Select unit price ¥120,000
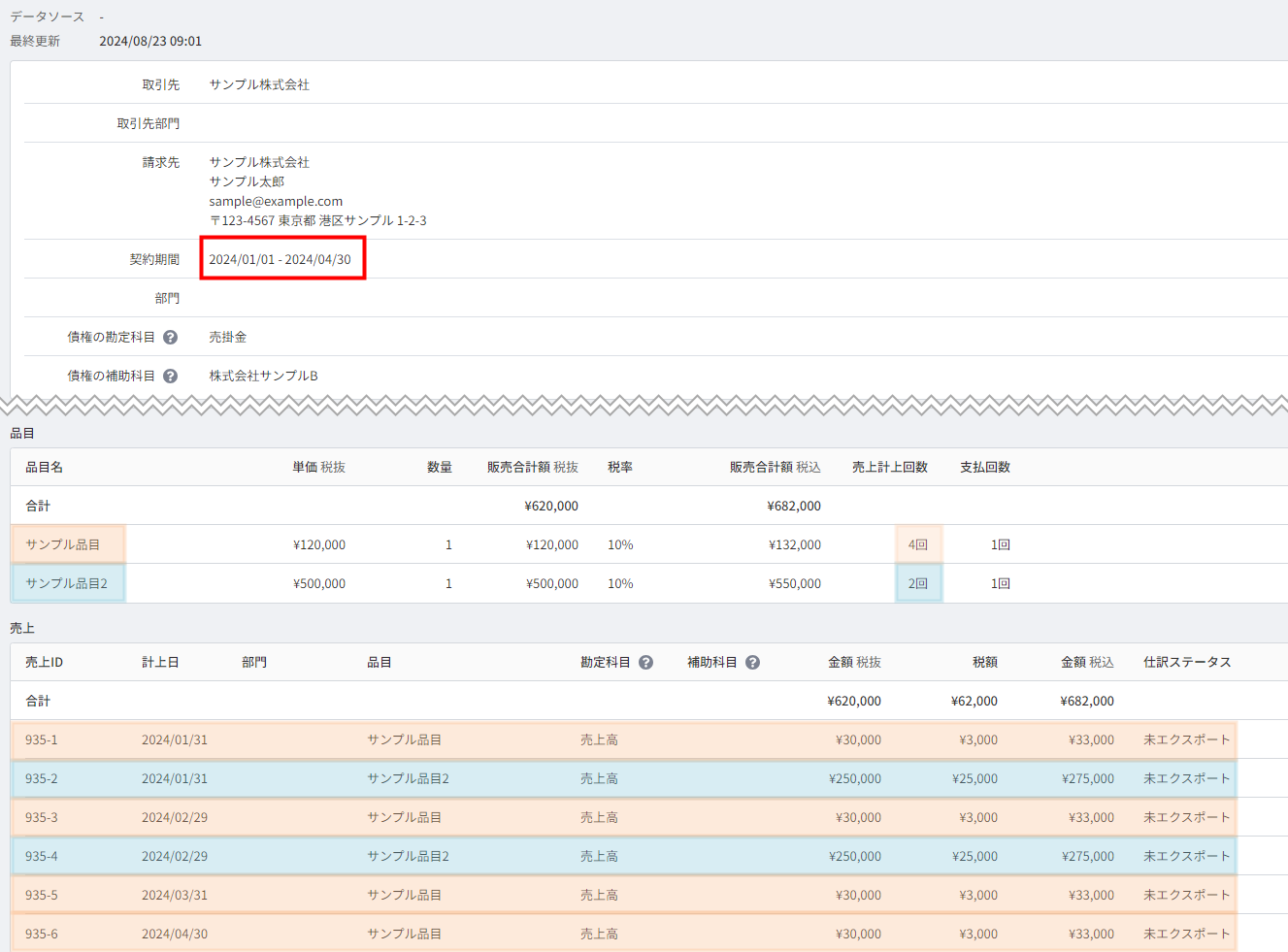This screenshot has height=952, width=1288. [x=319, y=544]
